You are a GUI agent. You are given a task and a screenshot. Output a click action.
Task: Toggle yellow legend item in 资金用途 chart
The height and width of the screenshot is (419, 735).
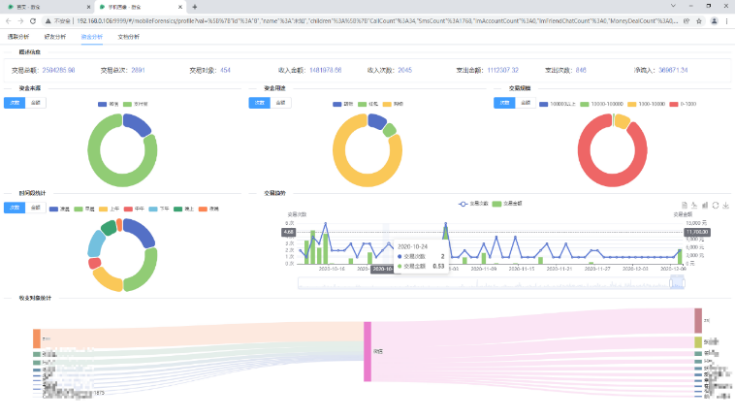coord(393,104)
